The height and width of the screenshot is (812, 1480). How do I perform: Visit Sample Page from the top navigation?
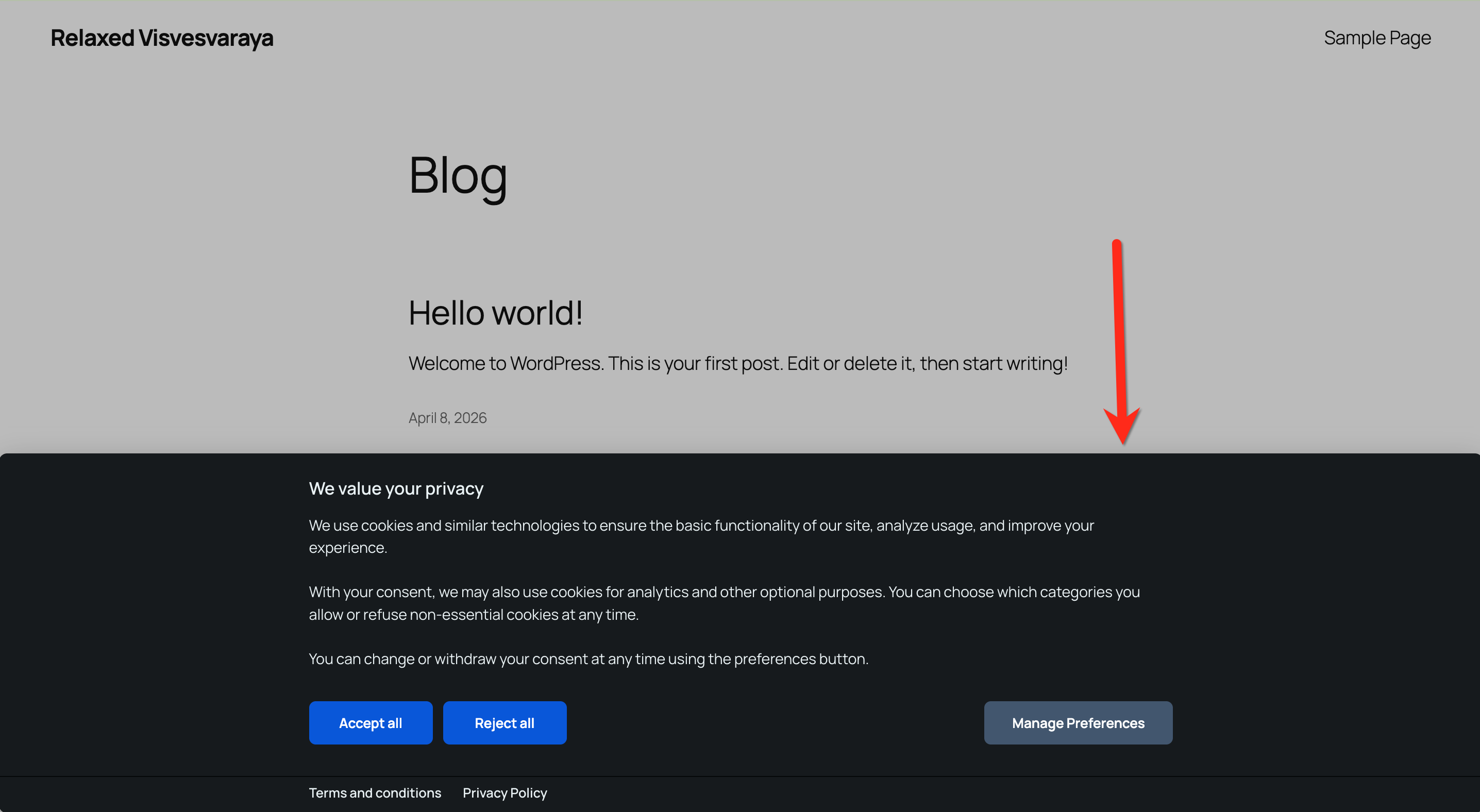click(x=1377, y=37)
